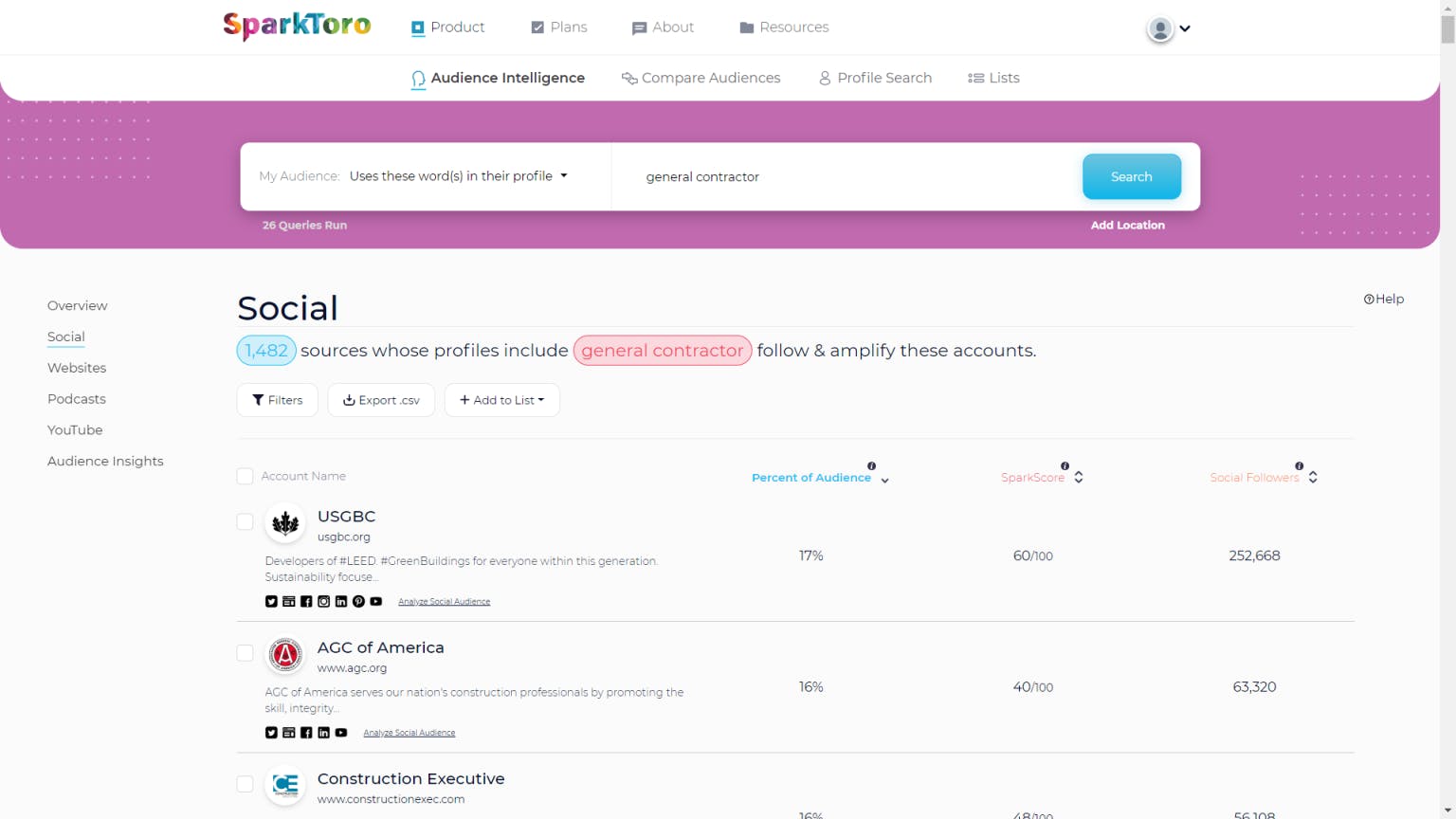Switch to Lists tab
The height and width of the screenshot is (819, 1456).
pyautogui.click(x=993, y=79)
